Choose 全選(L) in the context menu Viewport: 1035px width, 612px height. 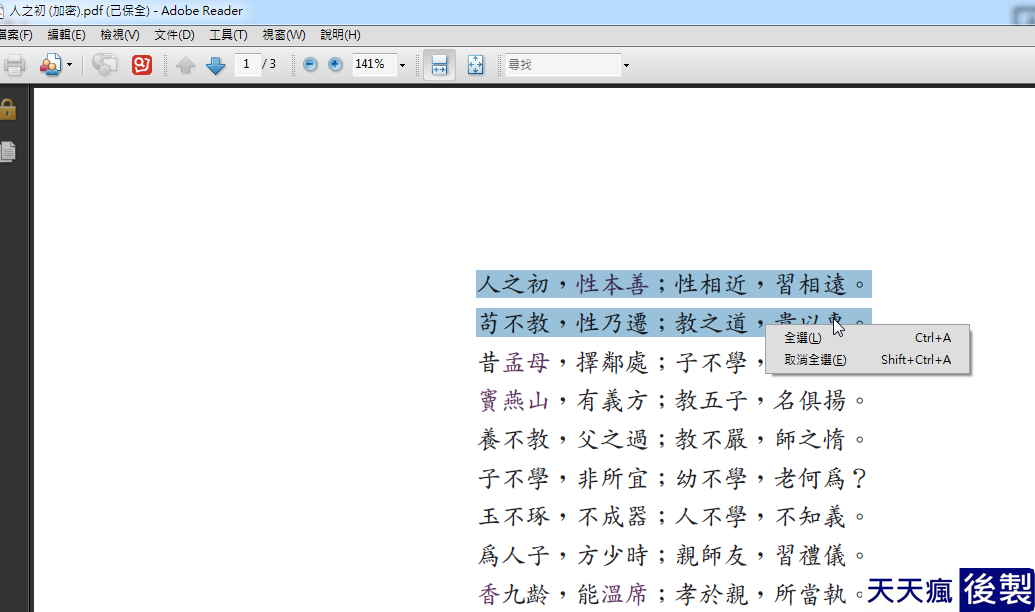pos(867,338)
